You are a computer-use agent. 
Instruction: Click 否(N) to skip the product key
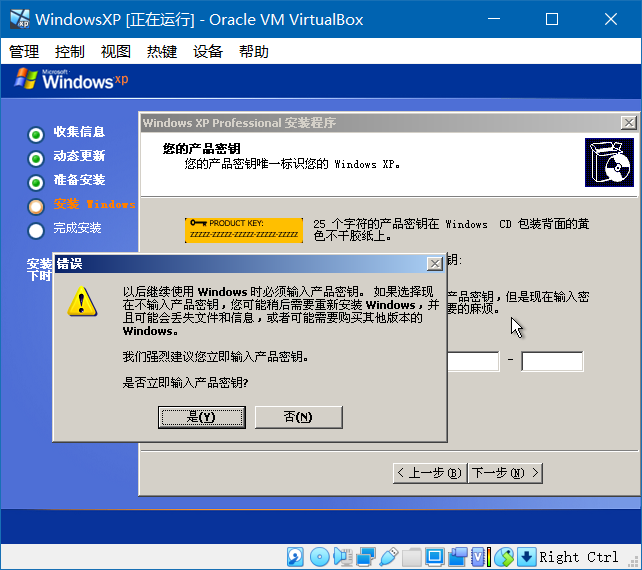coord(298,417)
